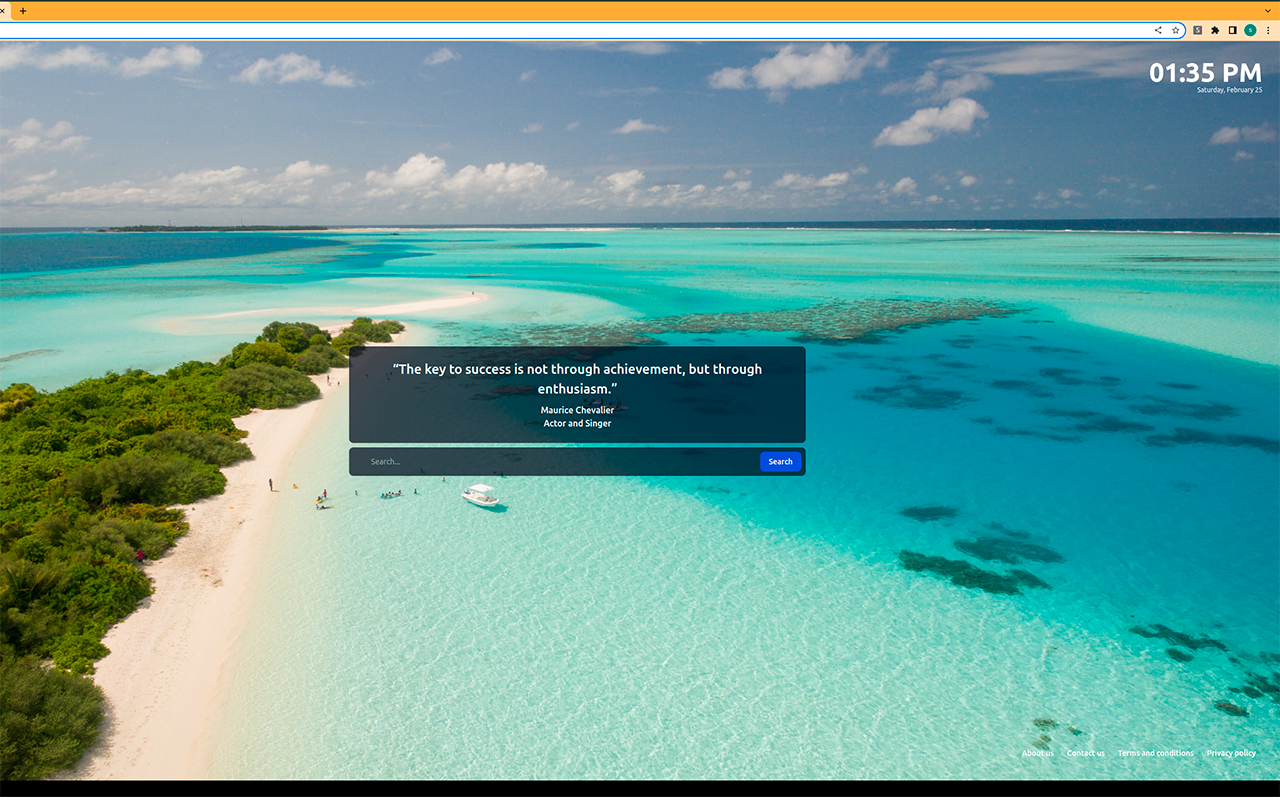Image resolution: width=1280 pixels, height=800 pixels.
Task: Click the Saturday, February 25 date text
Action: coord(1229,90)
